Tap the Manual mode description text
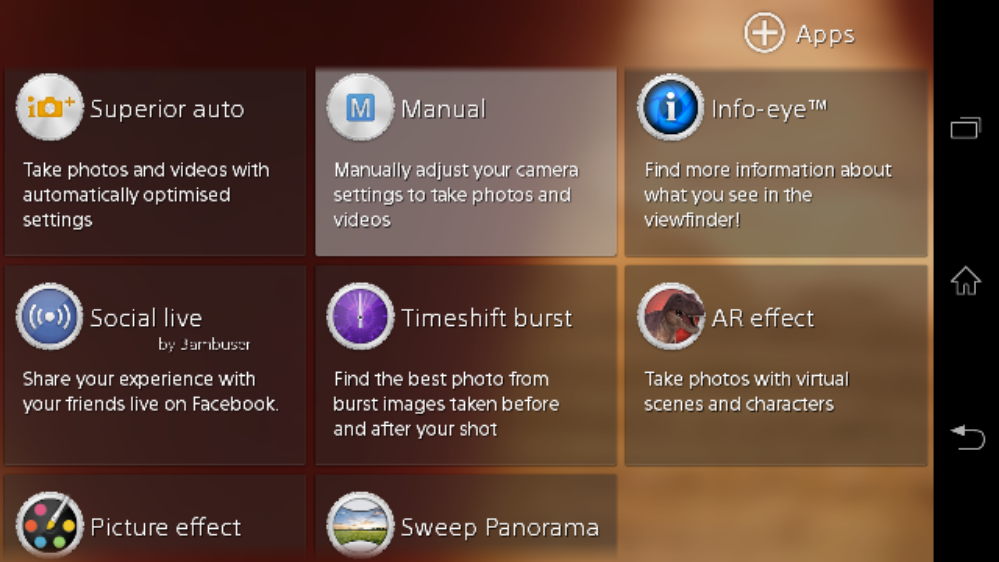 click(x=456, y=195)
